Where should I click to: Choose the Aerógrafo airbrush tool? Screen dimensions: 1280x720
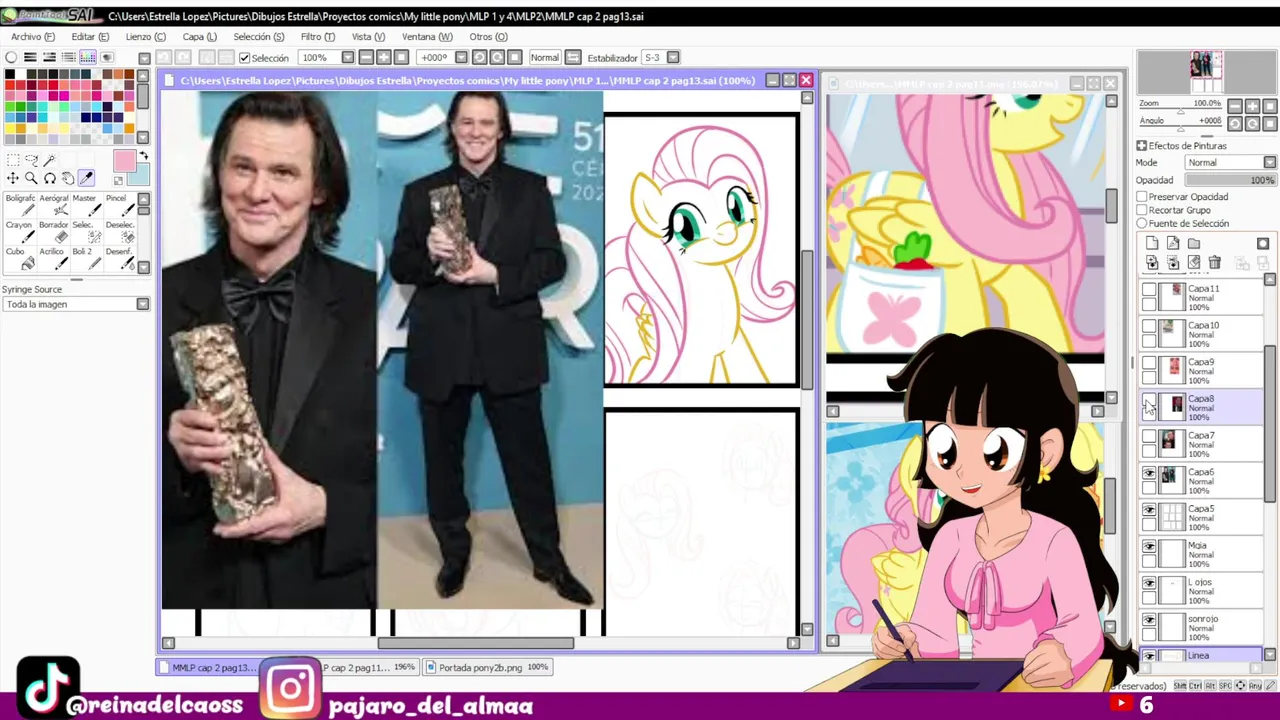(x=54, y=205)
